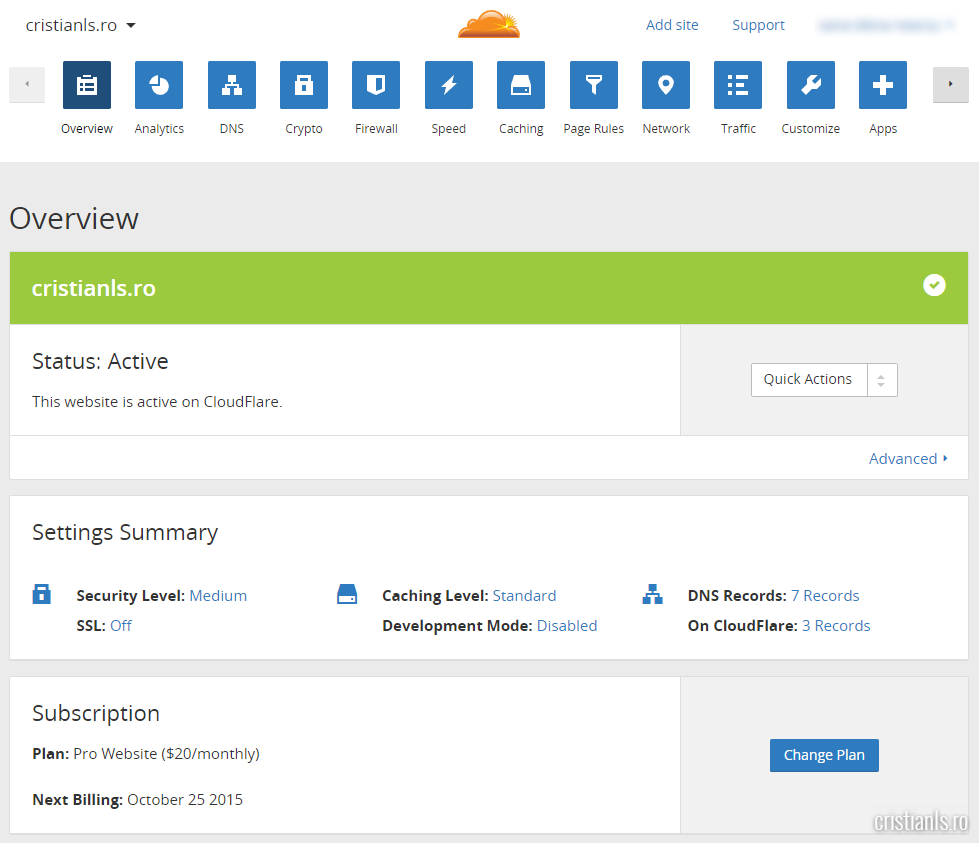Open the Speed lightning bolt icon
Viewport: 979px width, 843px height.
448,86
